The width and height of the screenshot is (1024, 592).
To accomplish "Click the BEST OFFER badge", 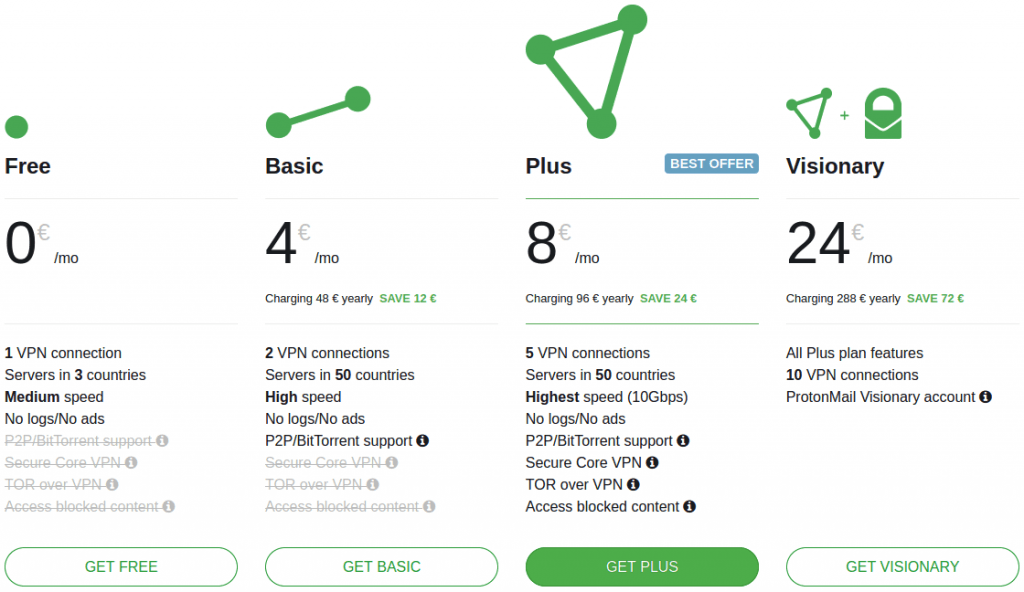I will 712,163.
